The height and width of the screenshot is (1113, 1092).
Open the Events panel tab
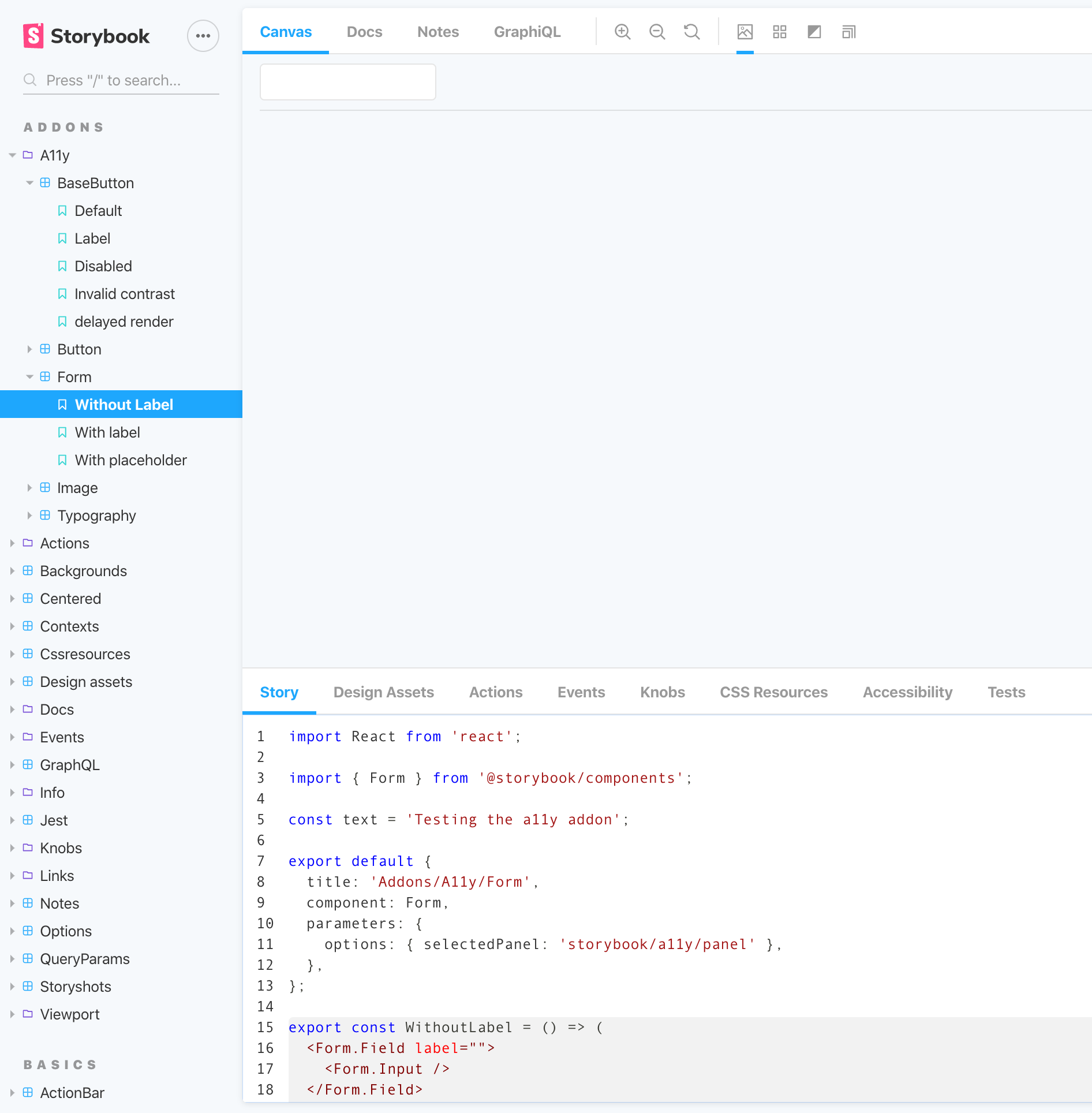[581, 692]
